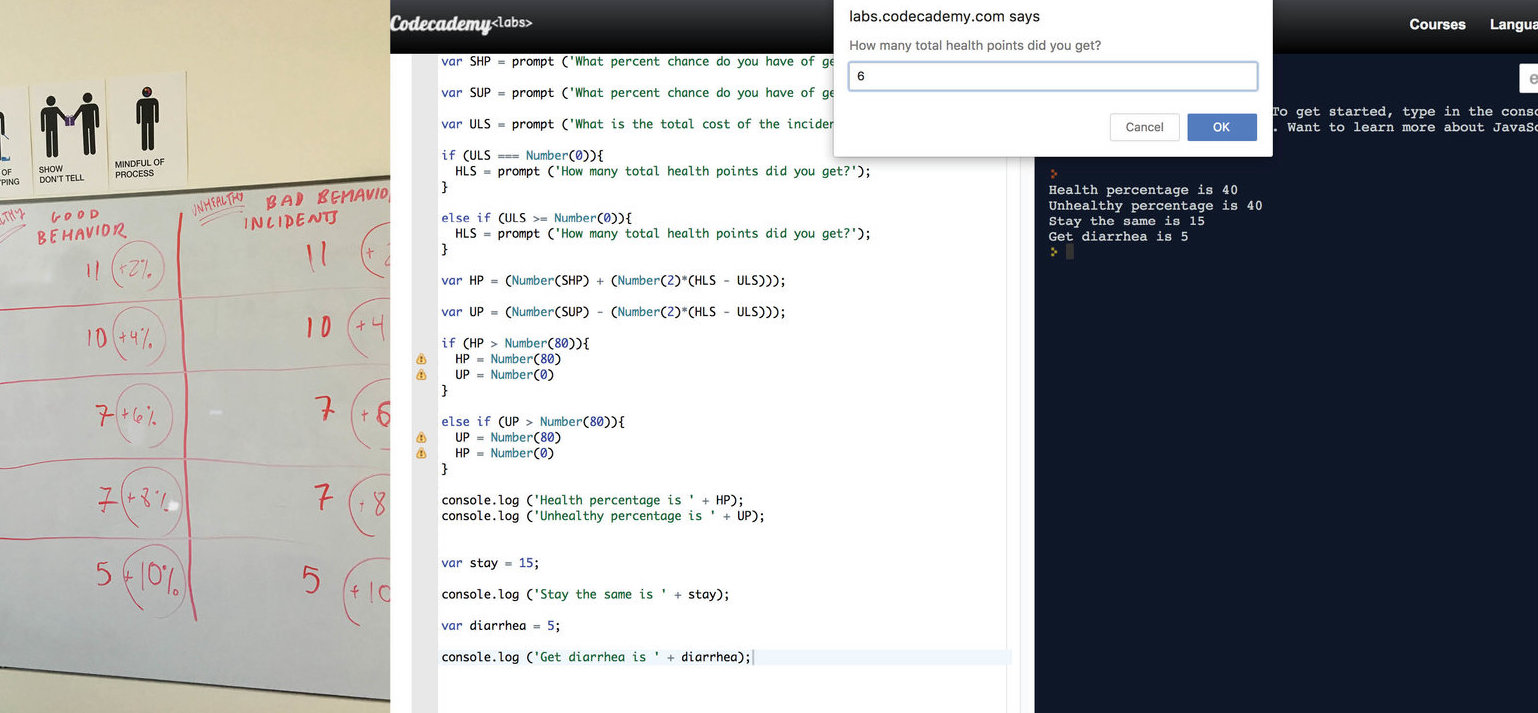Viewport: 1538px width, 713px height.
Task: Click warning icon beside 'UP = Number(0)'
Action: pyautogui.click(x=421, y=375)
